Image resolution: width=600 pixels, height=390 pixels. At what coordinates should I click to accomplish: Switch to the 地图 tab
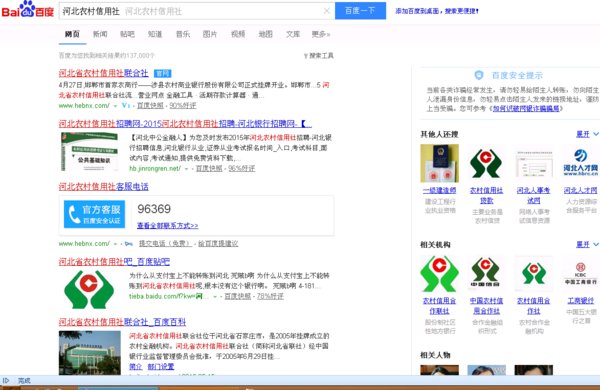pos(265,34)
